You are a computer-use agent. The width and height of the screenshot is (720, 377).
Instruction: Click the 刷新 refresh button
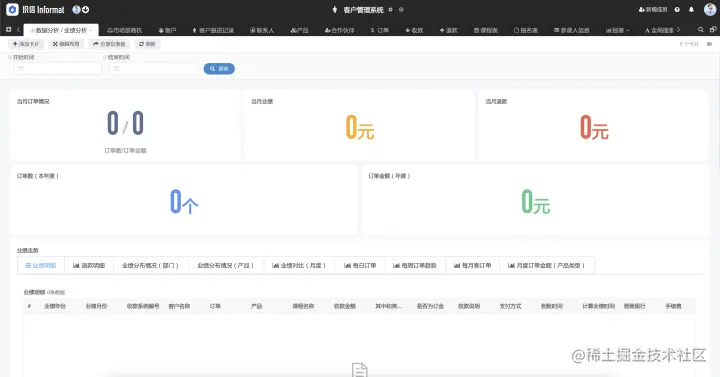147,44
